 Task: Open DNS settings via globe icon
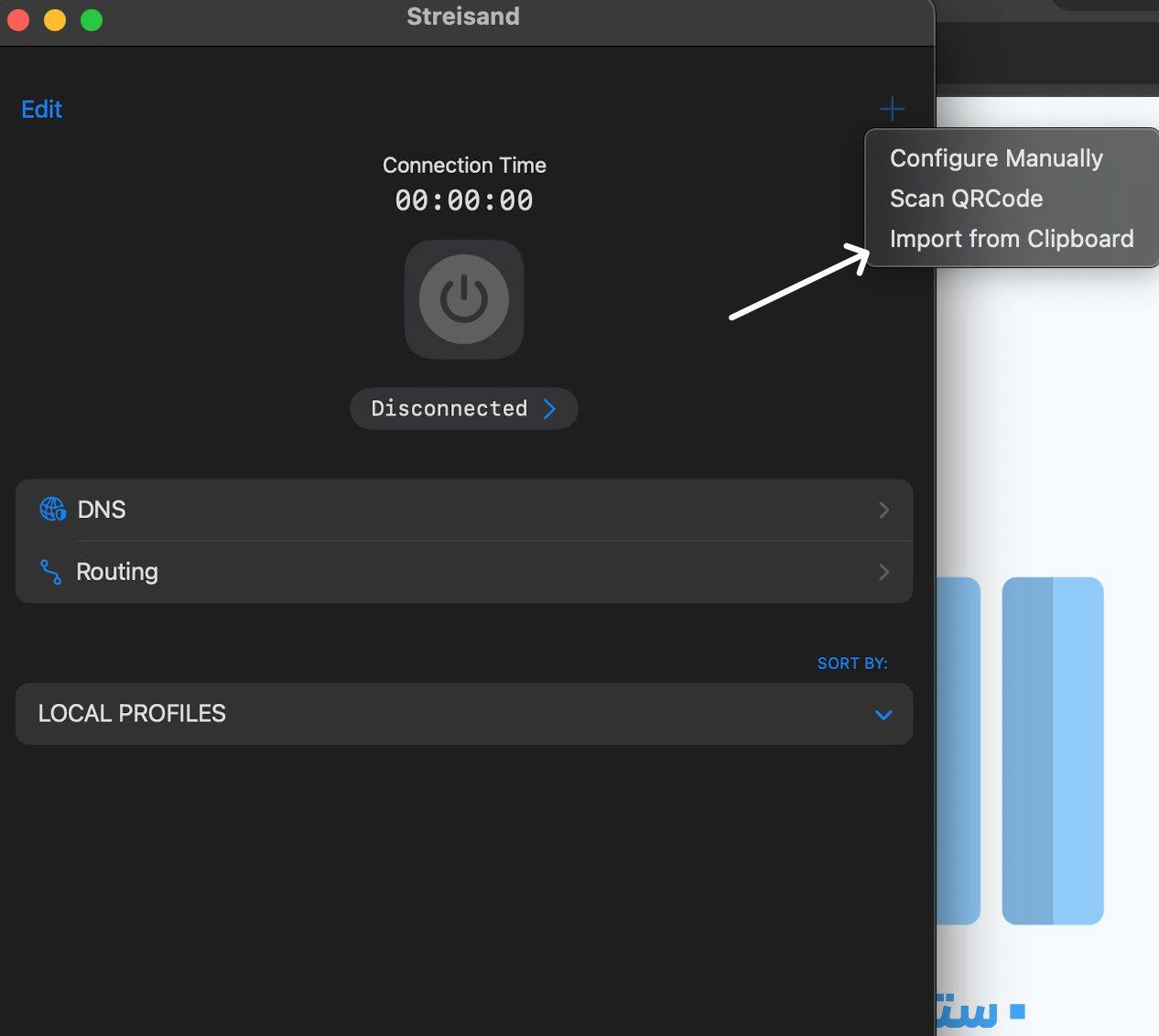(52, 510)
